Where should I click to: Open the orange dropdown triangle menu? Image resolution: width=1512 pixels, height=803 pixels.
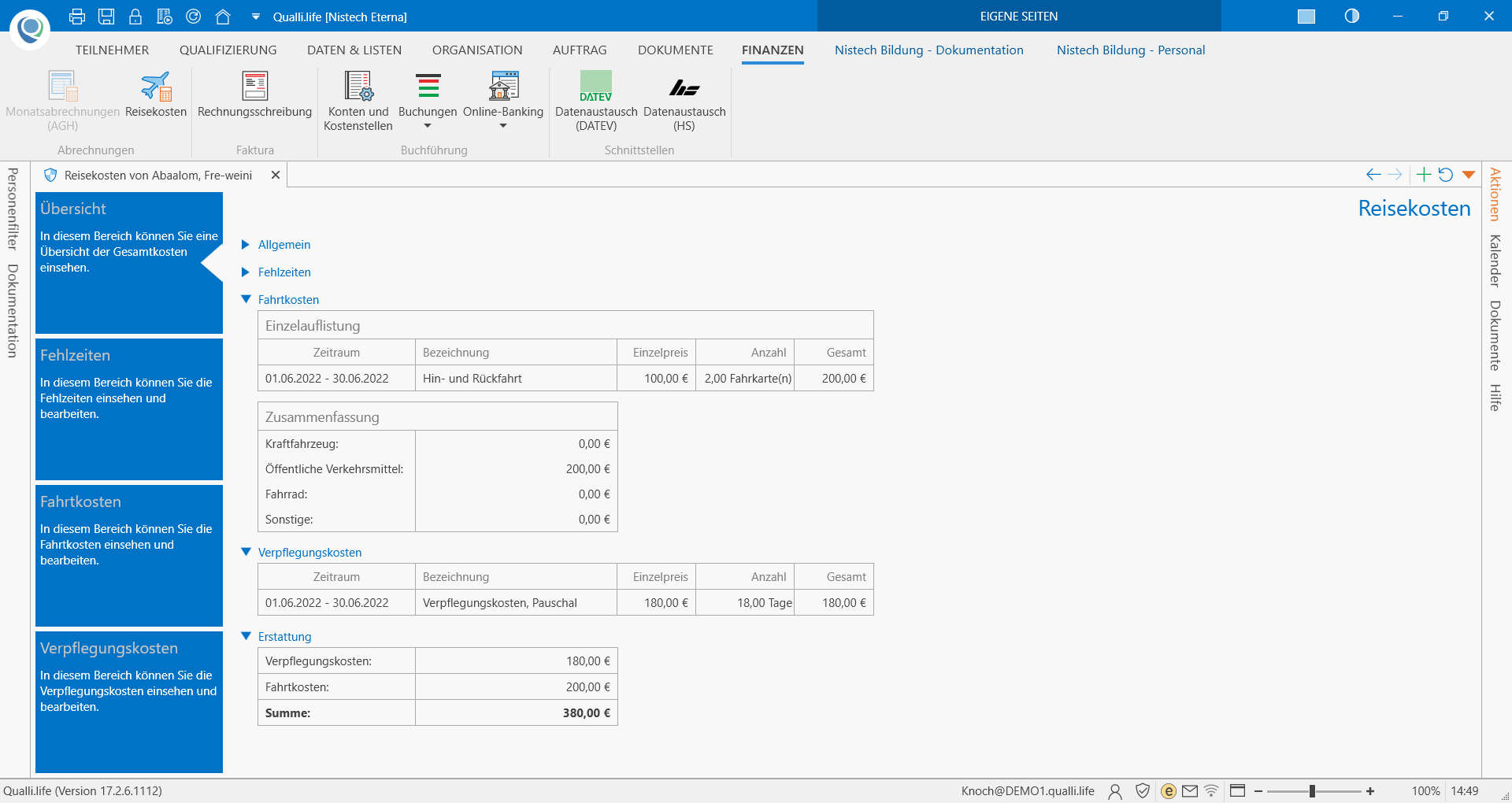click(x=1469, y=175)
